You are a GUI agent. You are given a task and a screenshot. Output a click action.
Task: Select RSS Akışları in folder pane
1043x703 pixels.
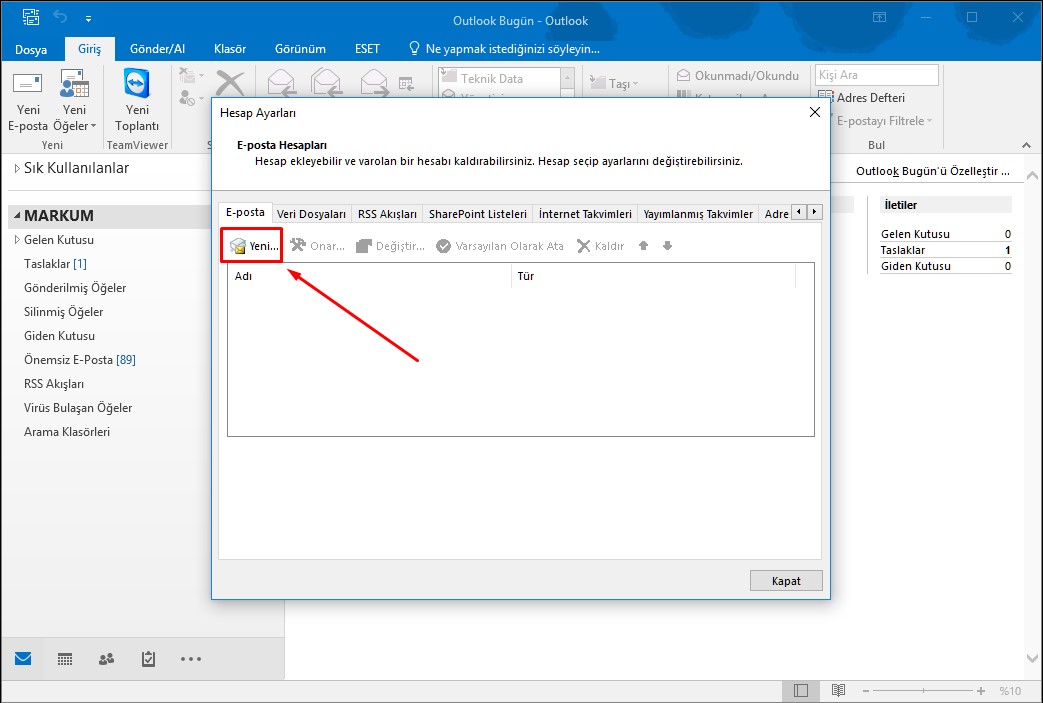coord(54,384)
